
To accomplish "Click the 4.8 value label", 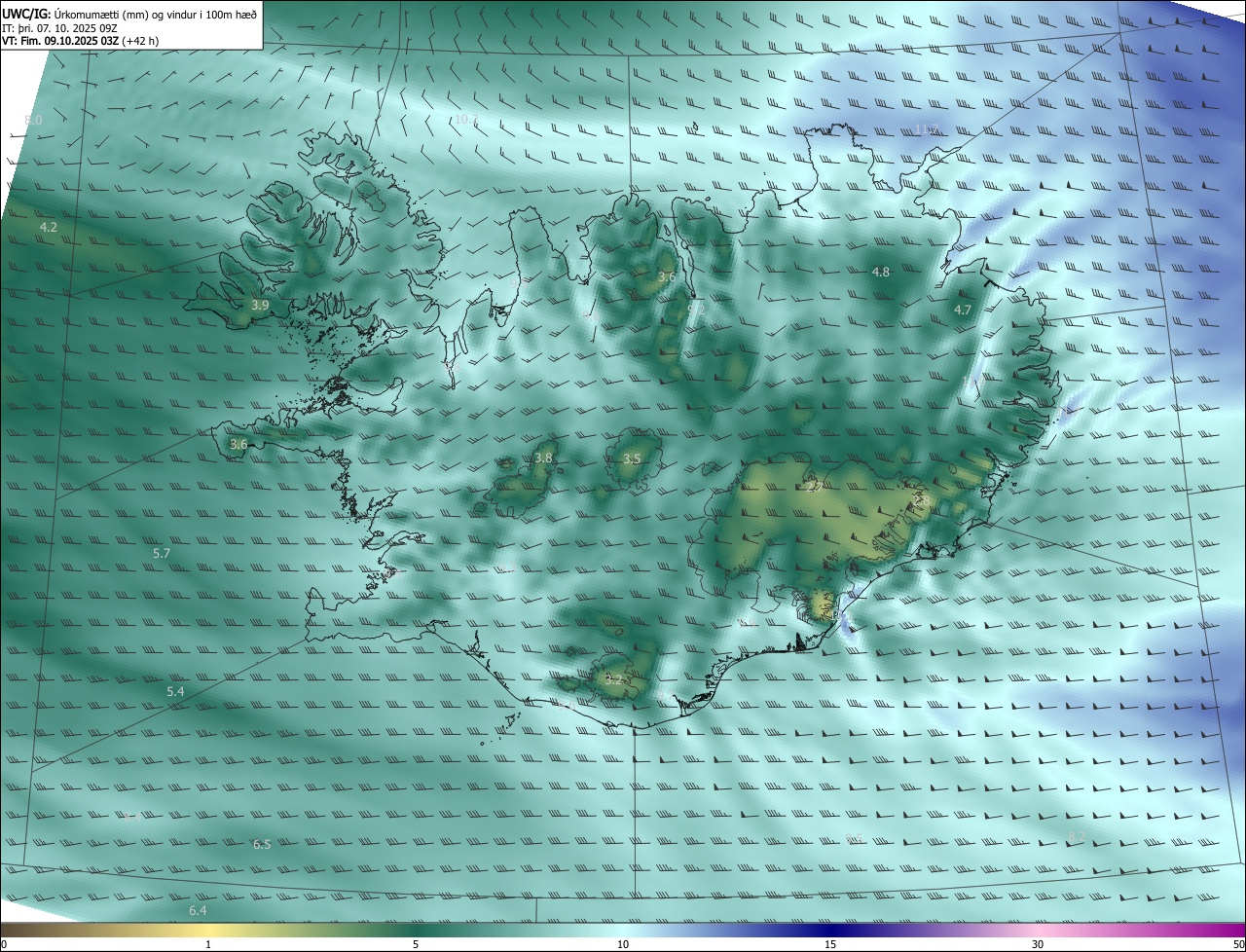I will click(881, 272).
